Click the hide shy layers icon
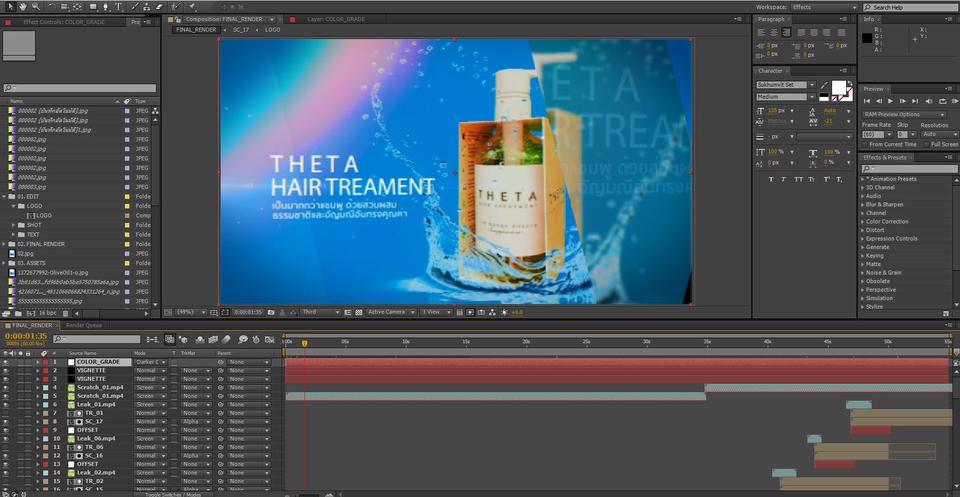Screen dimensions: 960x497 (x=200, y=339)
